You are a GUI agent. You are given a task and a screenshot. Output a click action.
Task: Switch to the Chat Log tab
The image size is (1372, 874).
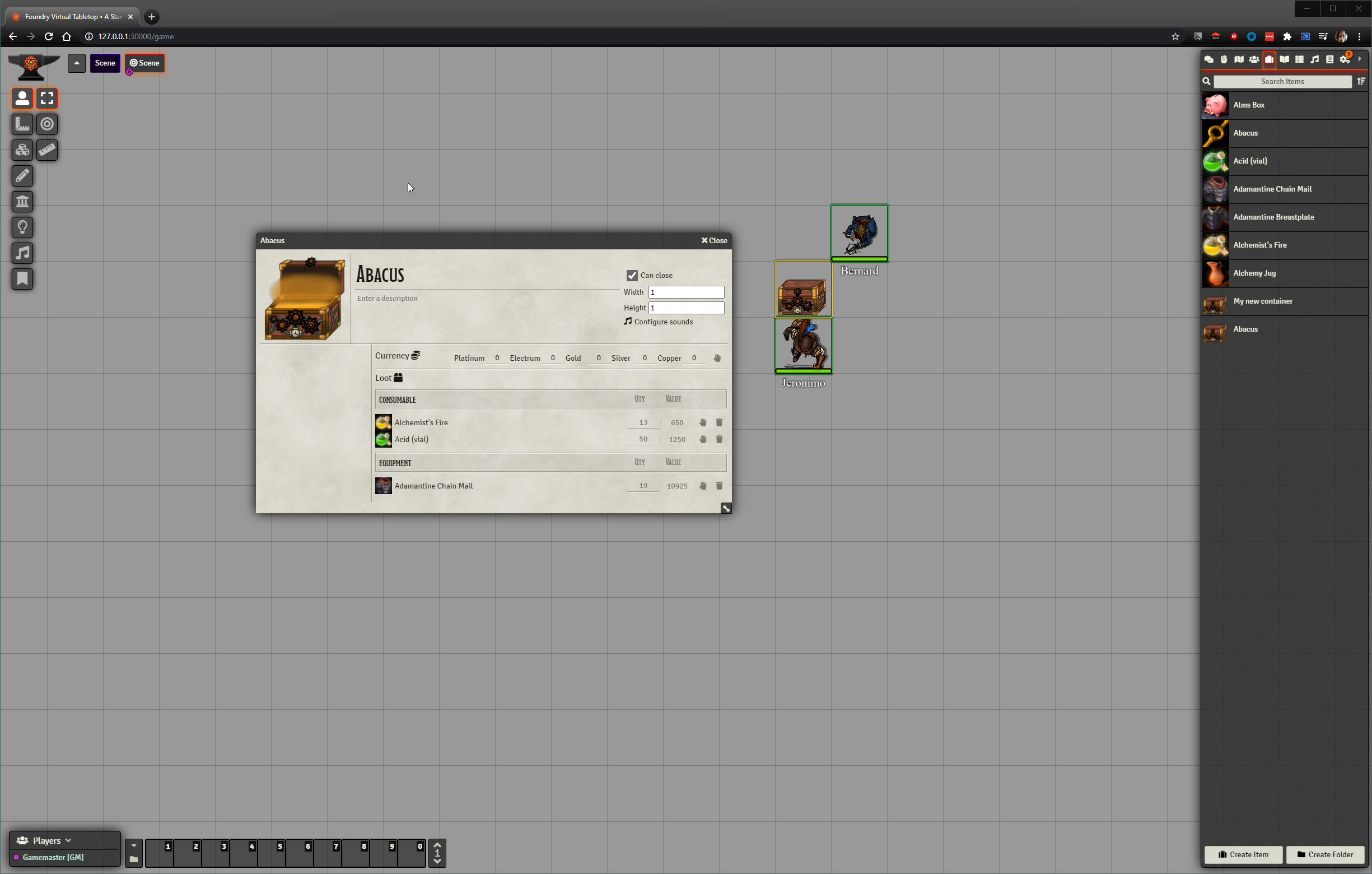tap(1208, 59)
